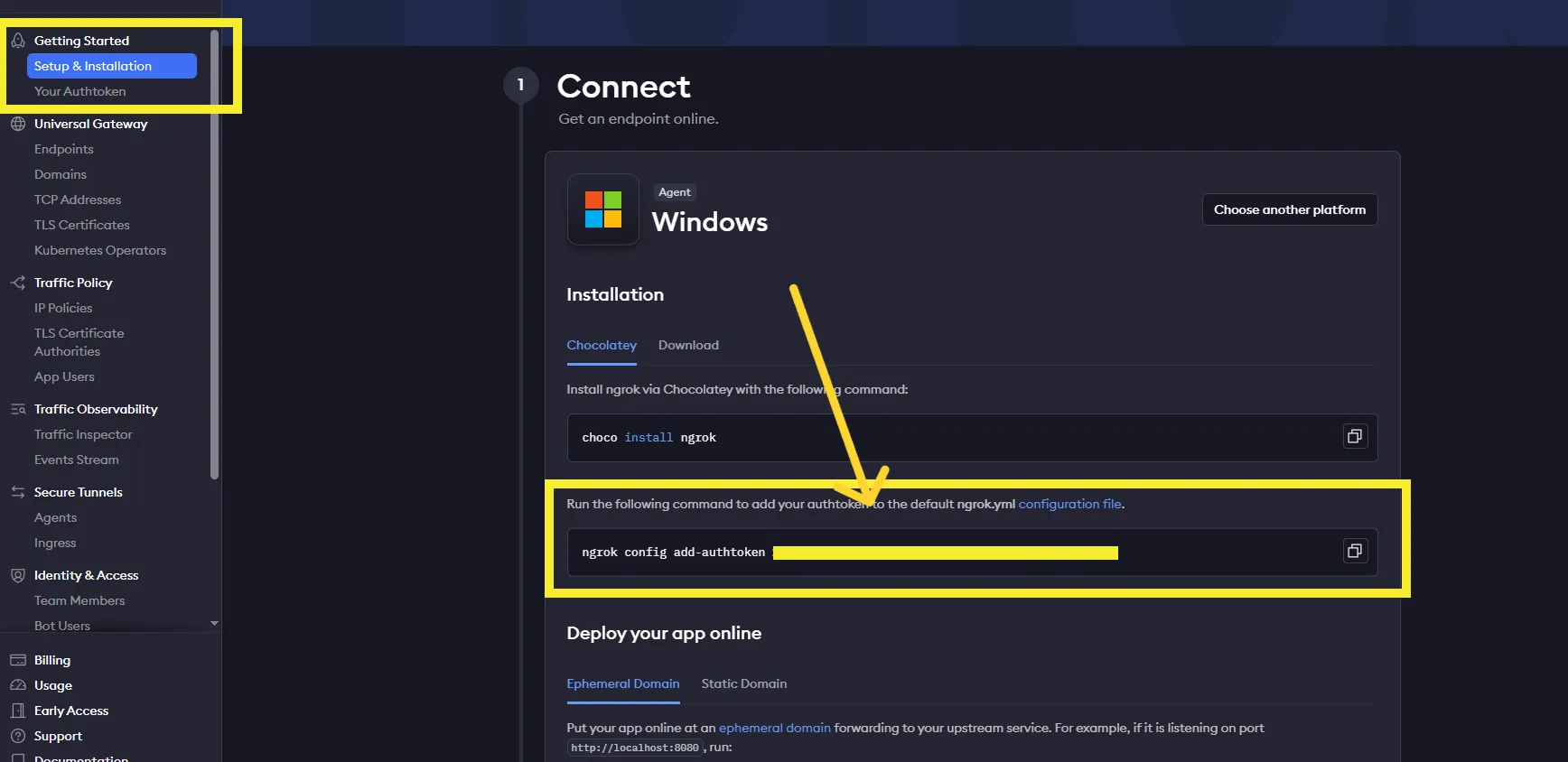The height and width of the screenshot is (762, 1568).
Task: Click the Traffic Observability icon
Action: click(x=18, y=409)
